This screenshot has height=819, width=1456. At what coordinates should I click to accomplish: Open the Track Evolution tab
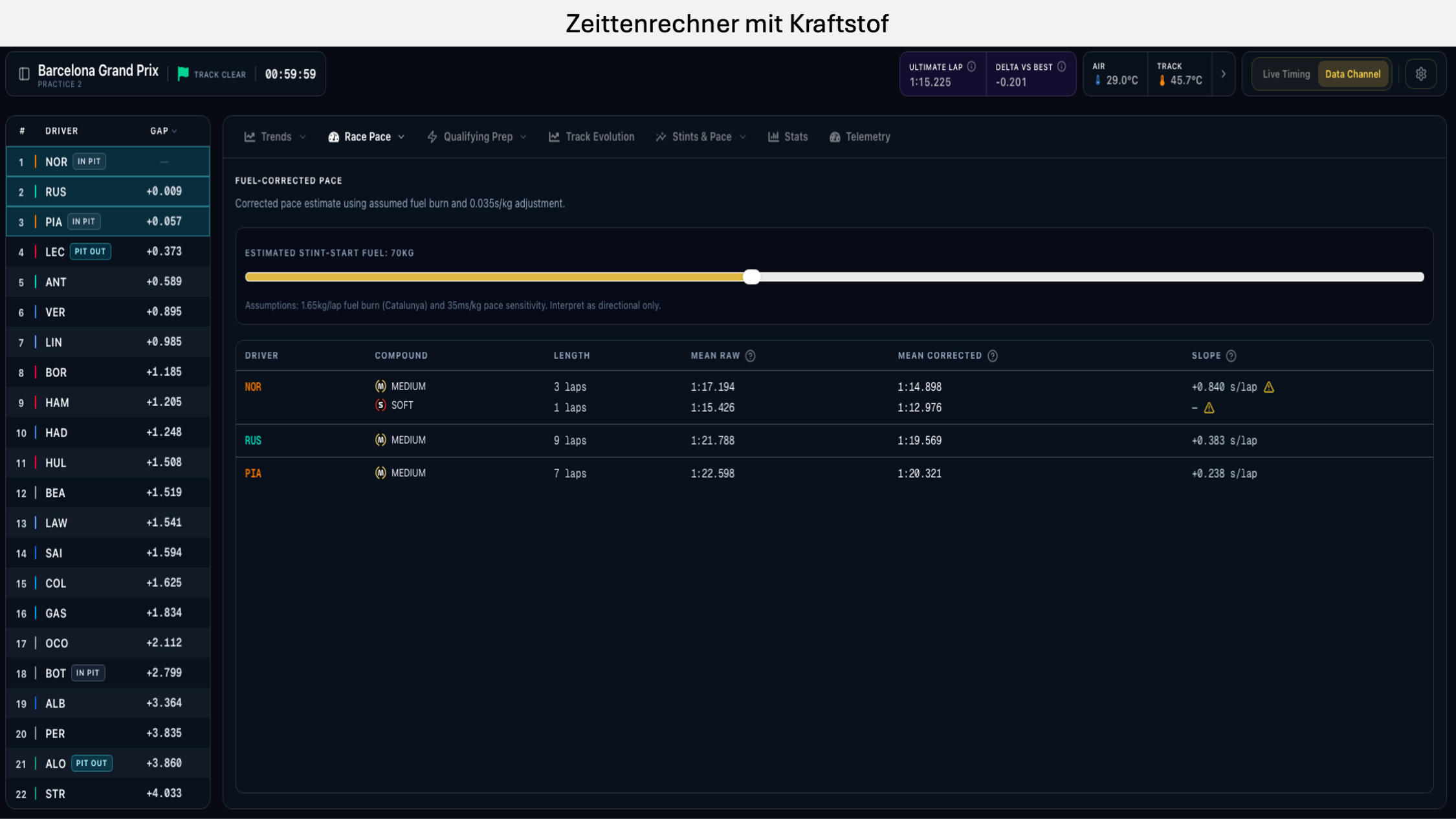591,137
